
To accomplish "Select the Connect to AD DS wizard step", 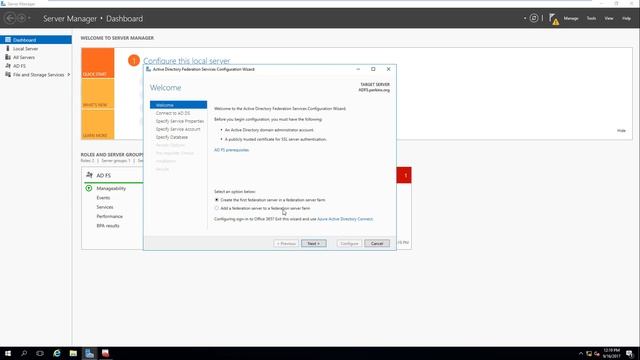I will (x=173, y=113).
